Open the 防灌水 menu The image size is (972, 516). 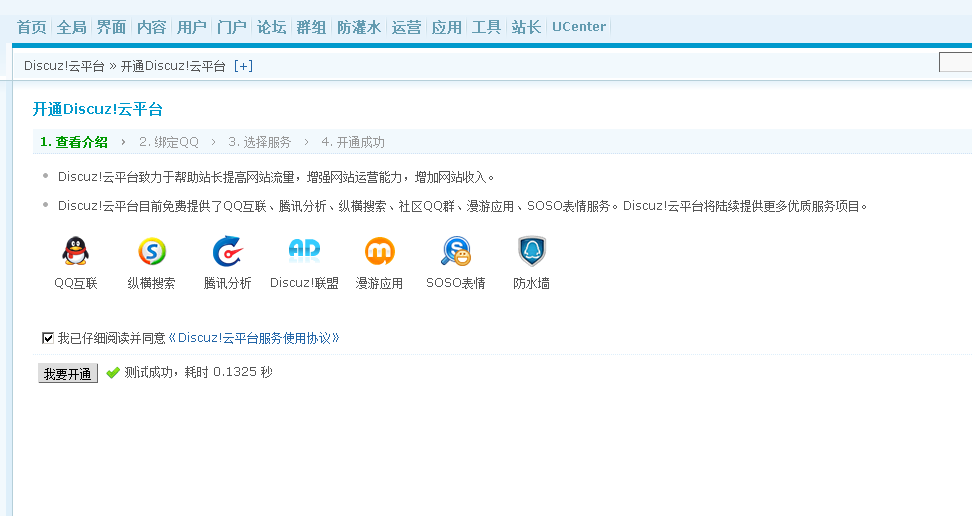(x=359, y=27)
